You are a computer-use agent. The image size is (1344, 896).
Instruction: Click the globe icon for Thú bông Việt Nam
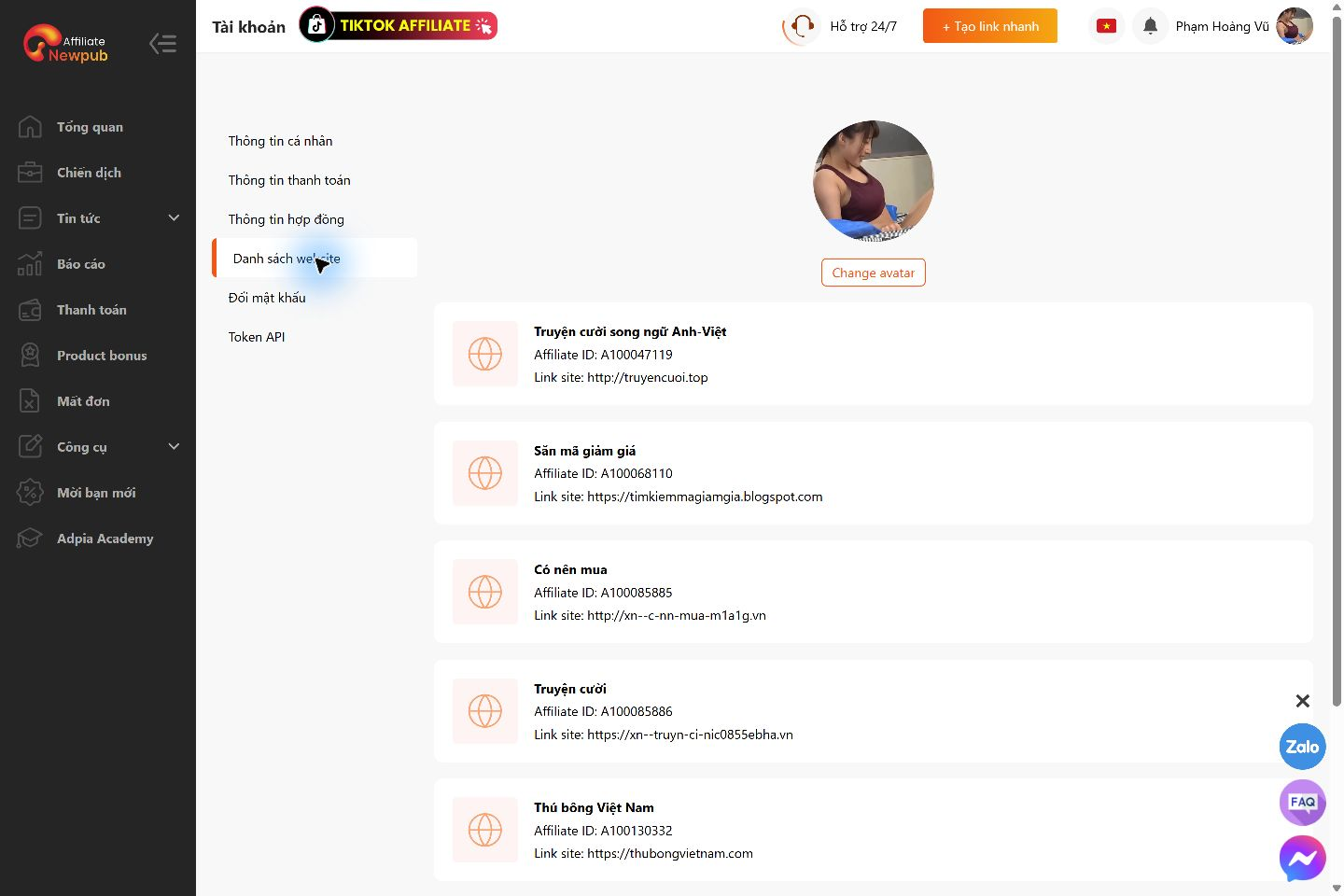(x=485, y=830)
